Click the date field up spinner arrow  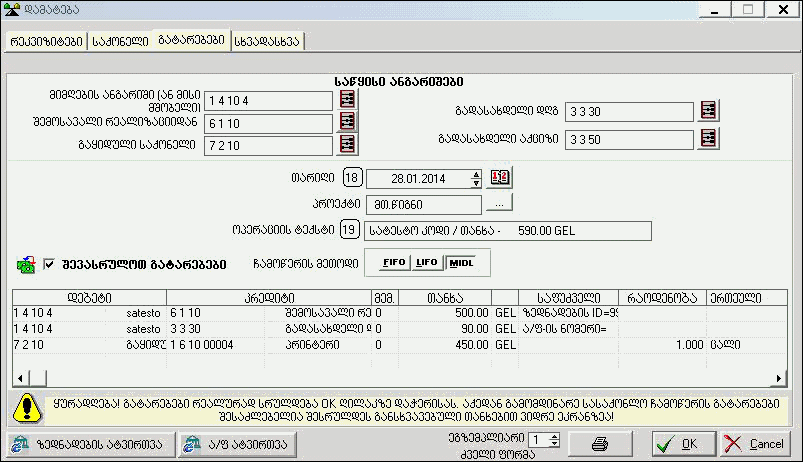(x=476, y=174)
